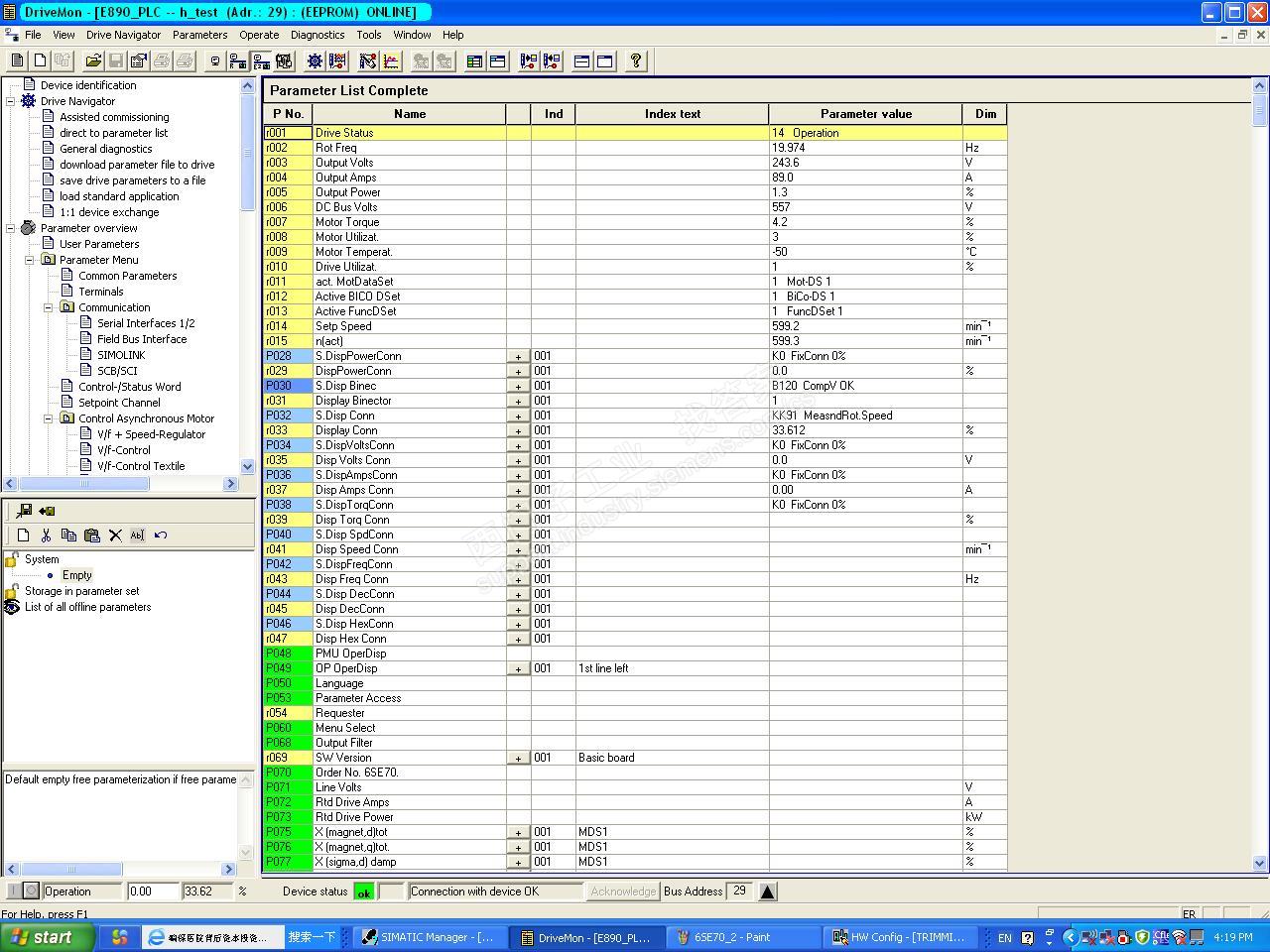This screenshot has width=1270, height=952.
Task: Expand indices of P030 S.Disp Binec
Action: click(x=518, y=386)
